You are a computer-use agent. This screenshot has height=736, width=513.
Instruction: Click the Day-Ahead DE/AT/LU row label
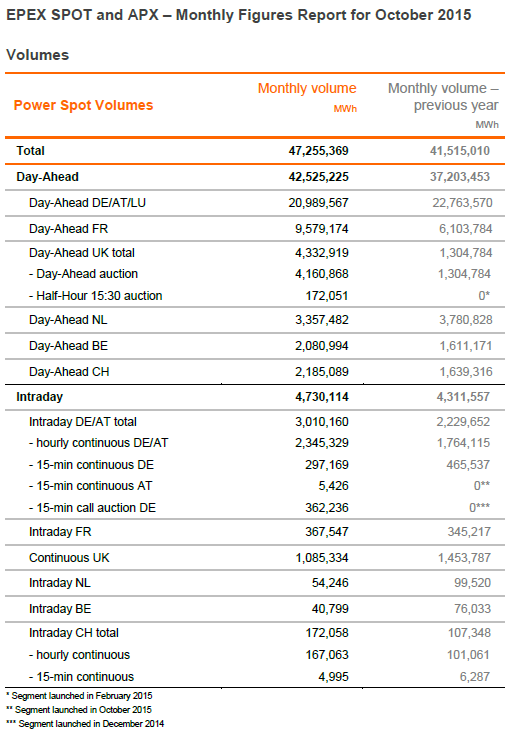(x=87, y=203)
